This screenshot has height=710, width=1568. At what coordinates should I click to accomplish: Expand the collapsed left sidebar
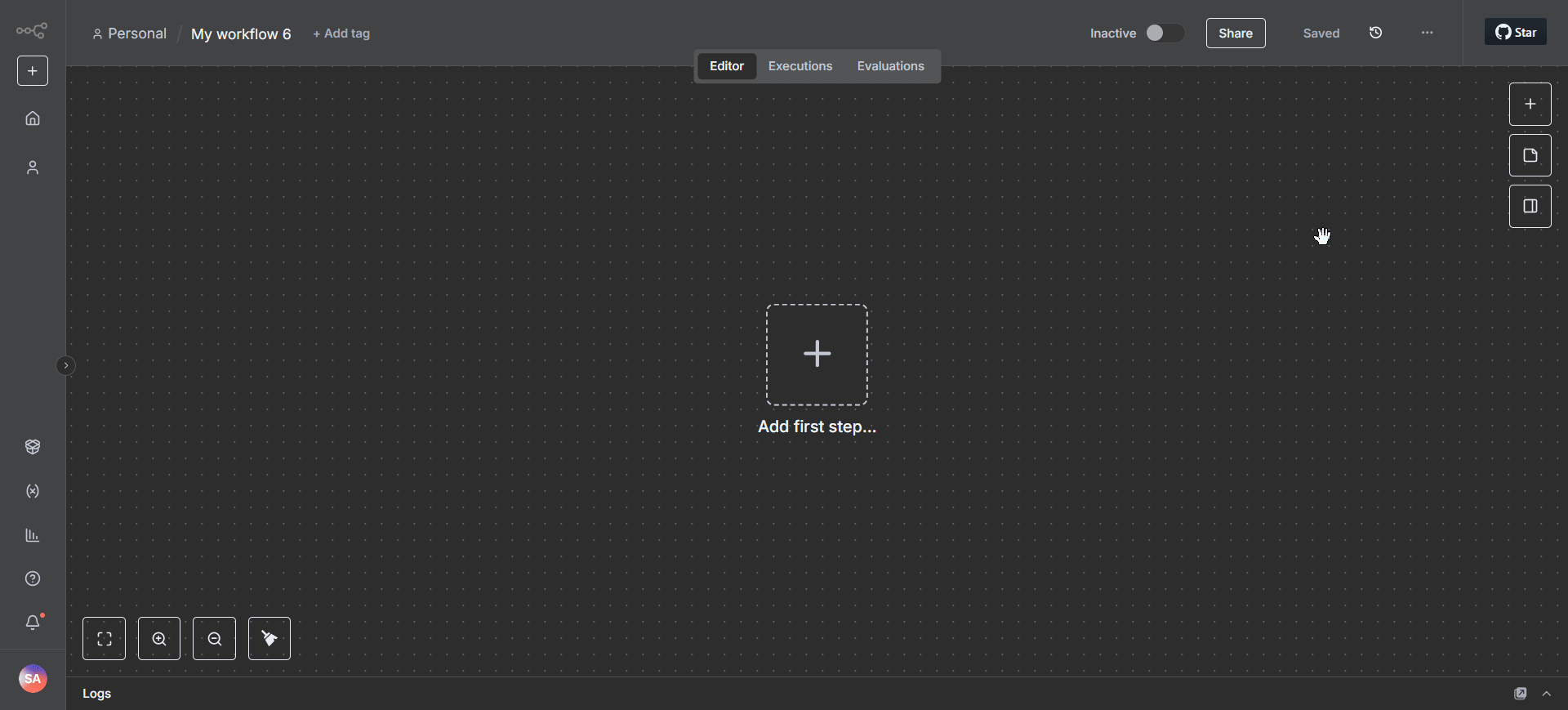click(66, 365)
